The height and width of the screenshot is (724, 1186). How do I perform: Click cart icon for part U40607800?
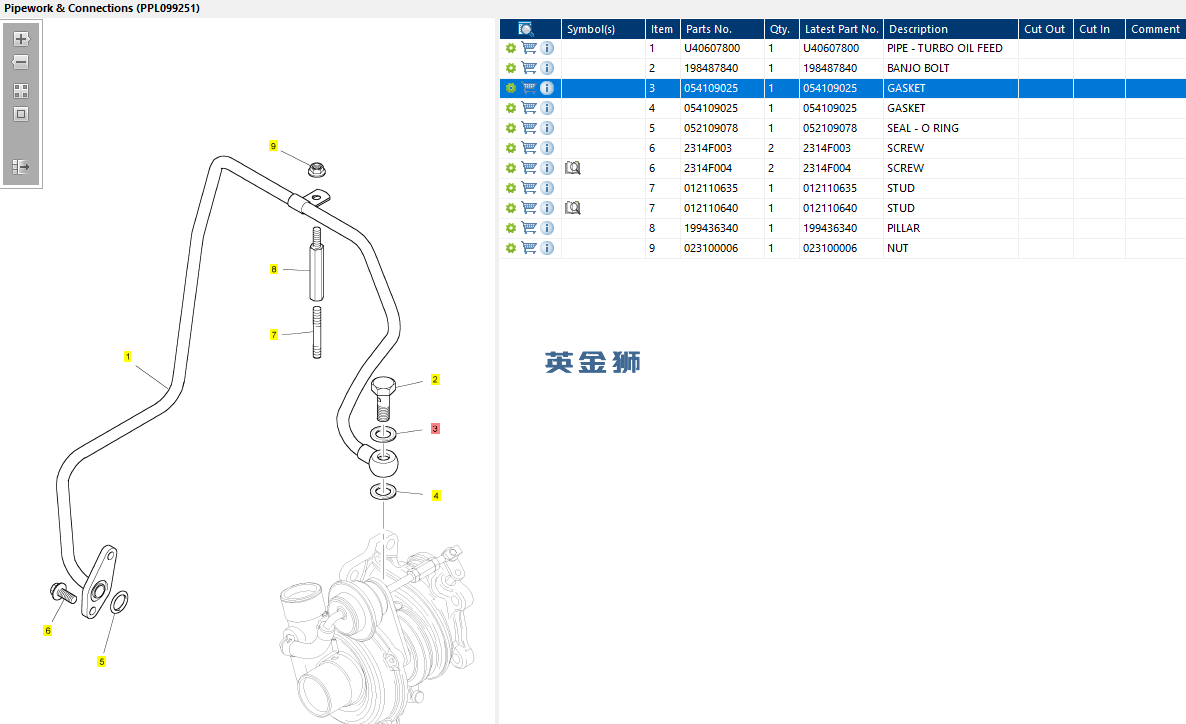529,48
